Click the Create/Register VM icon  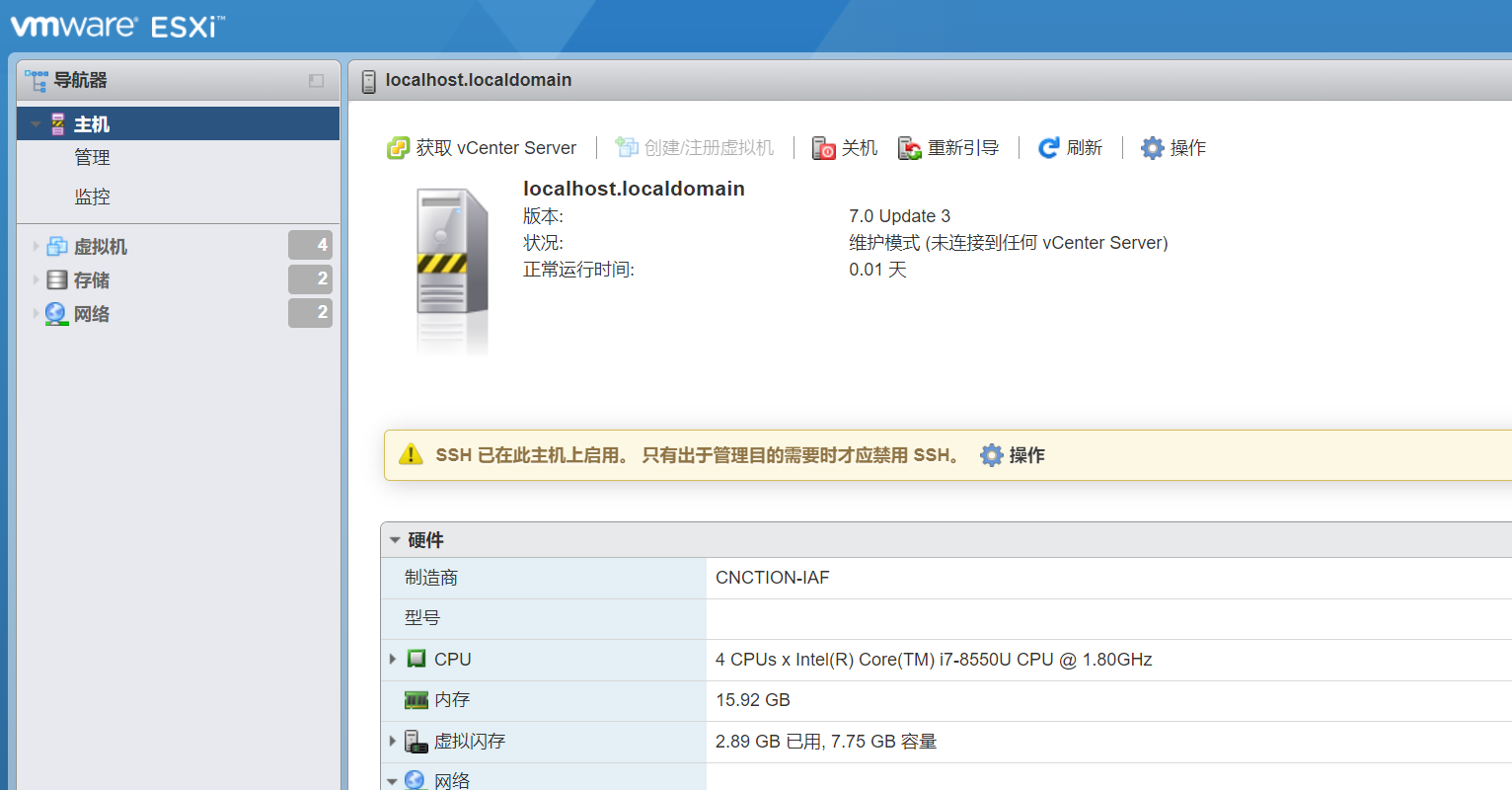[x=626, y=147]
